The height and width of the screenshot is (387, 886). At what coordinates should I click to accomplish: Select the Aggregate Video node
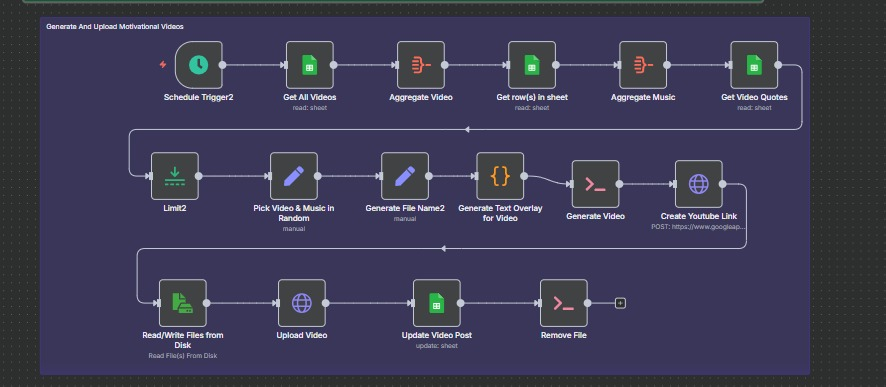[420, 65]
